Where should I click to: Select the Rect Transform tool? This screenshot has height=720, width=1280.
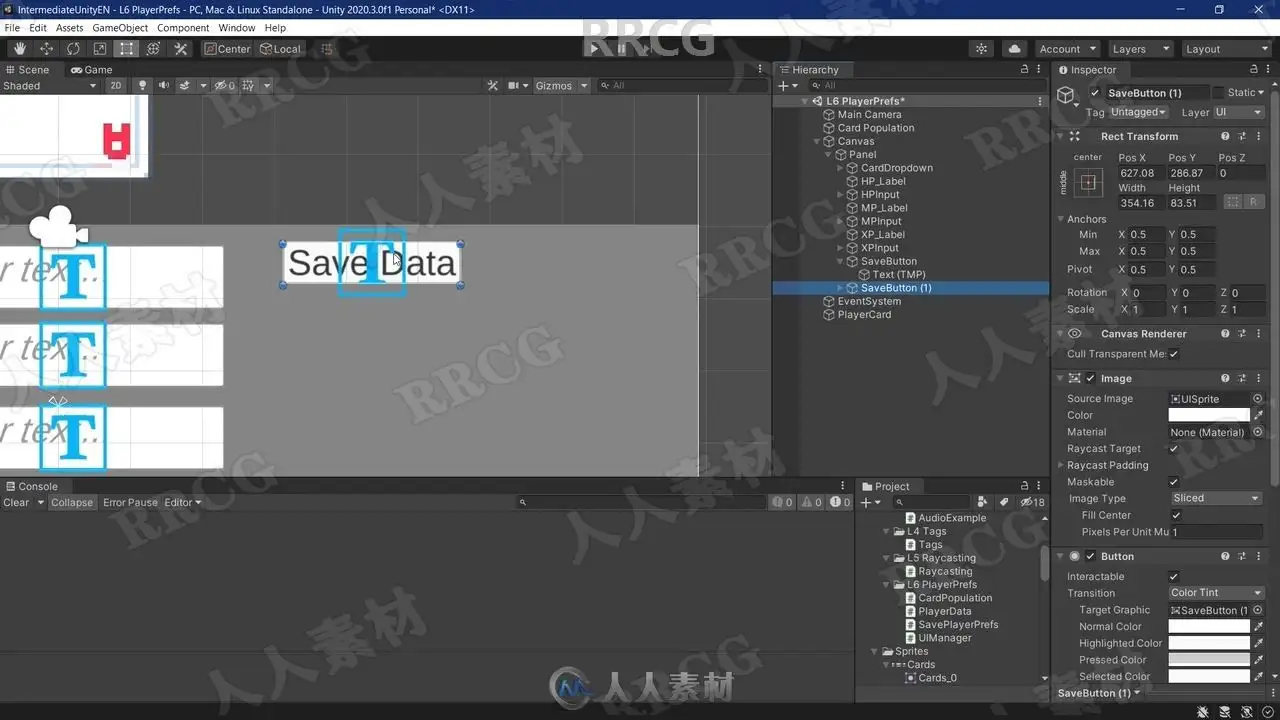coord(127,49)
